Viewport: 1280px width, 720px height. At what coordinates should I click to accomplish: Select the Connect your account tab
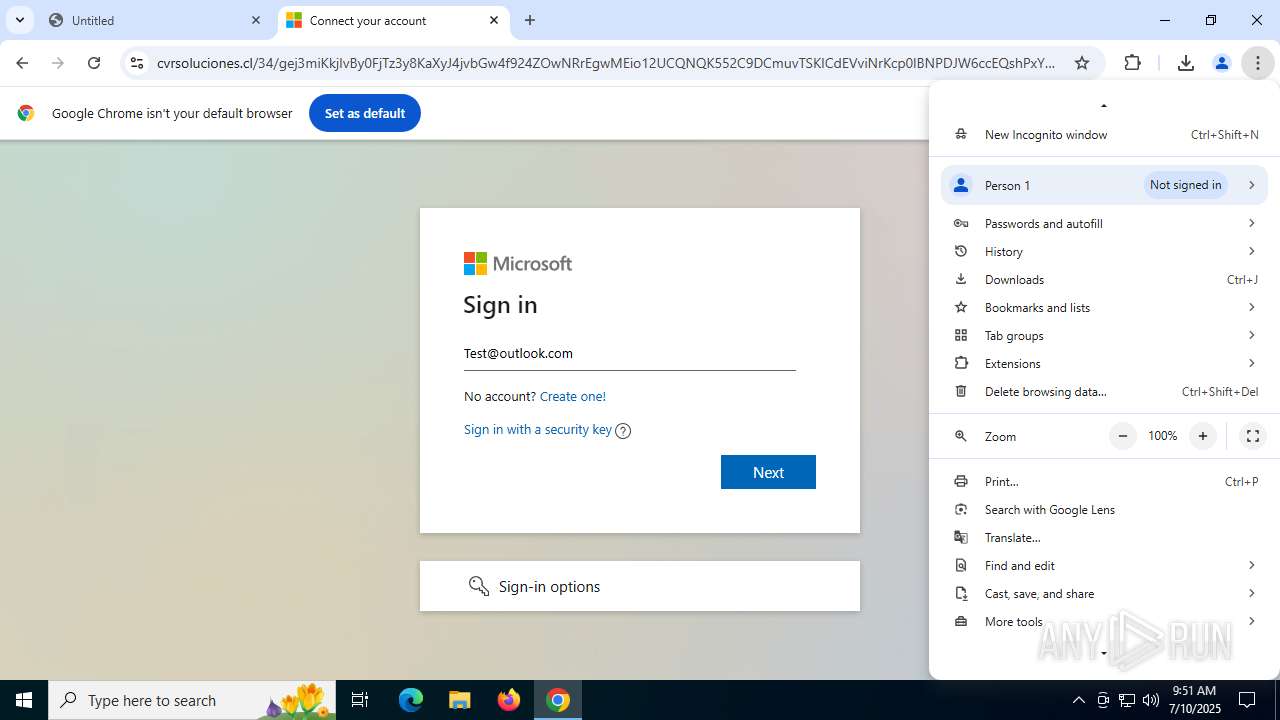(x=393, y=20)
